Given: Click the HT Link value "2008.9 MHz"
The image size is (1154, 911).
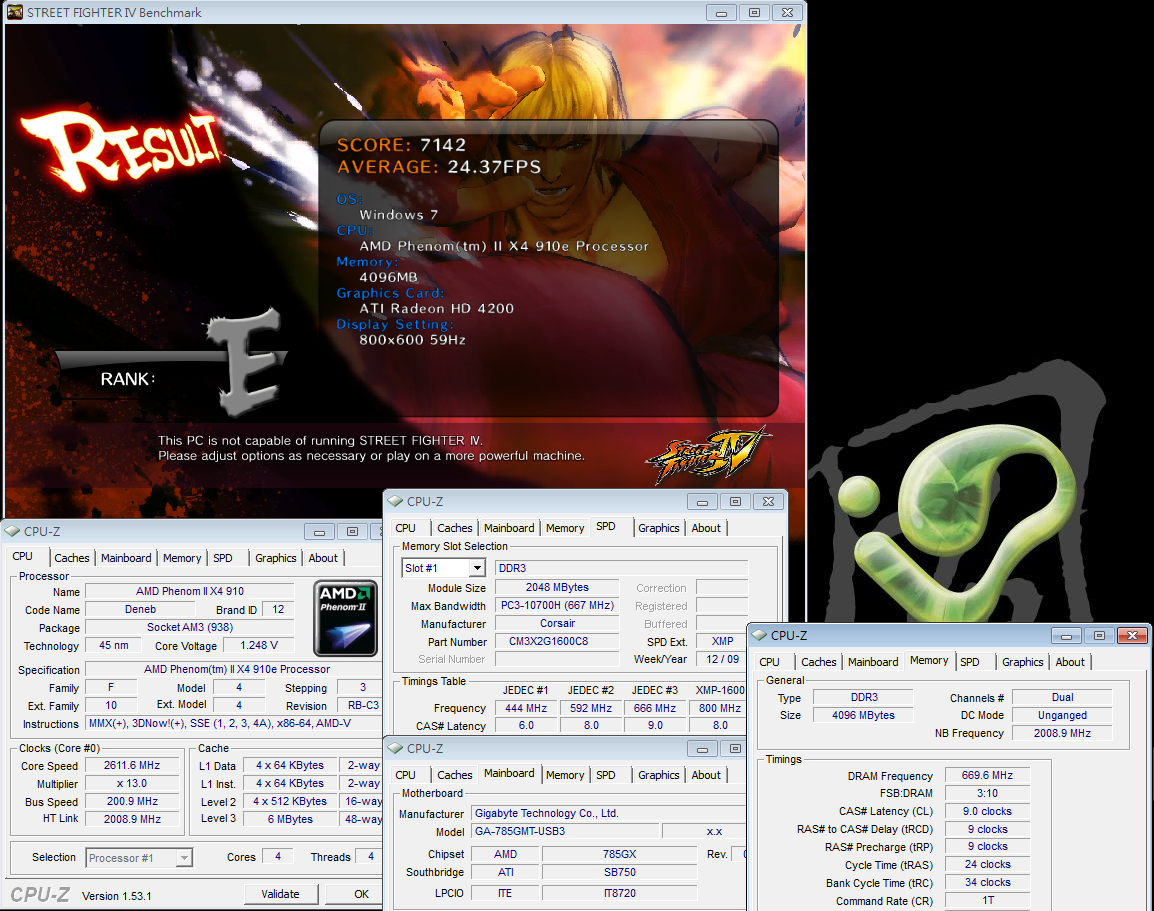Looking at the screenshot, I should (132, 819).
